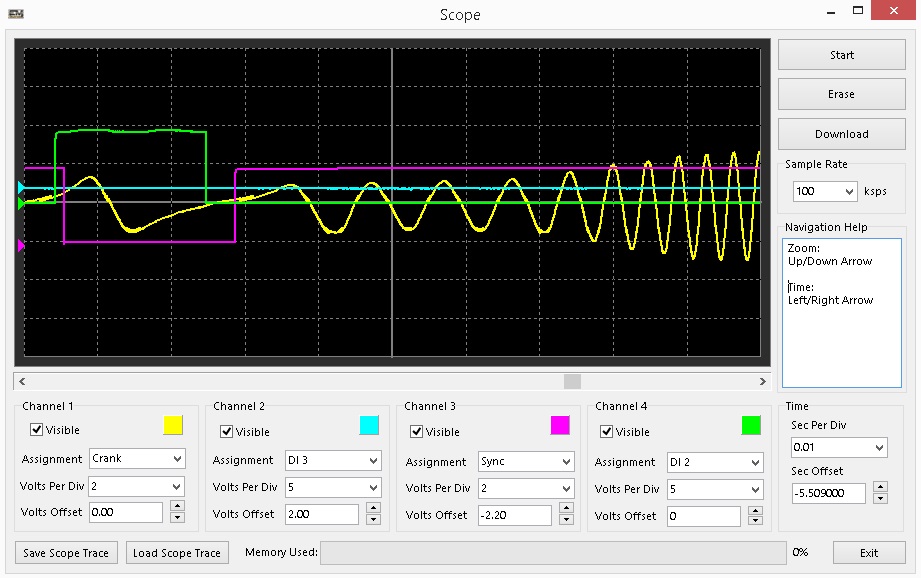Maximize the Scope window

[858, 11]
